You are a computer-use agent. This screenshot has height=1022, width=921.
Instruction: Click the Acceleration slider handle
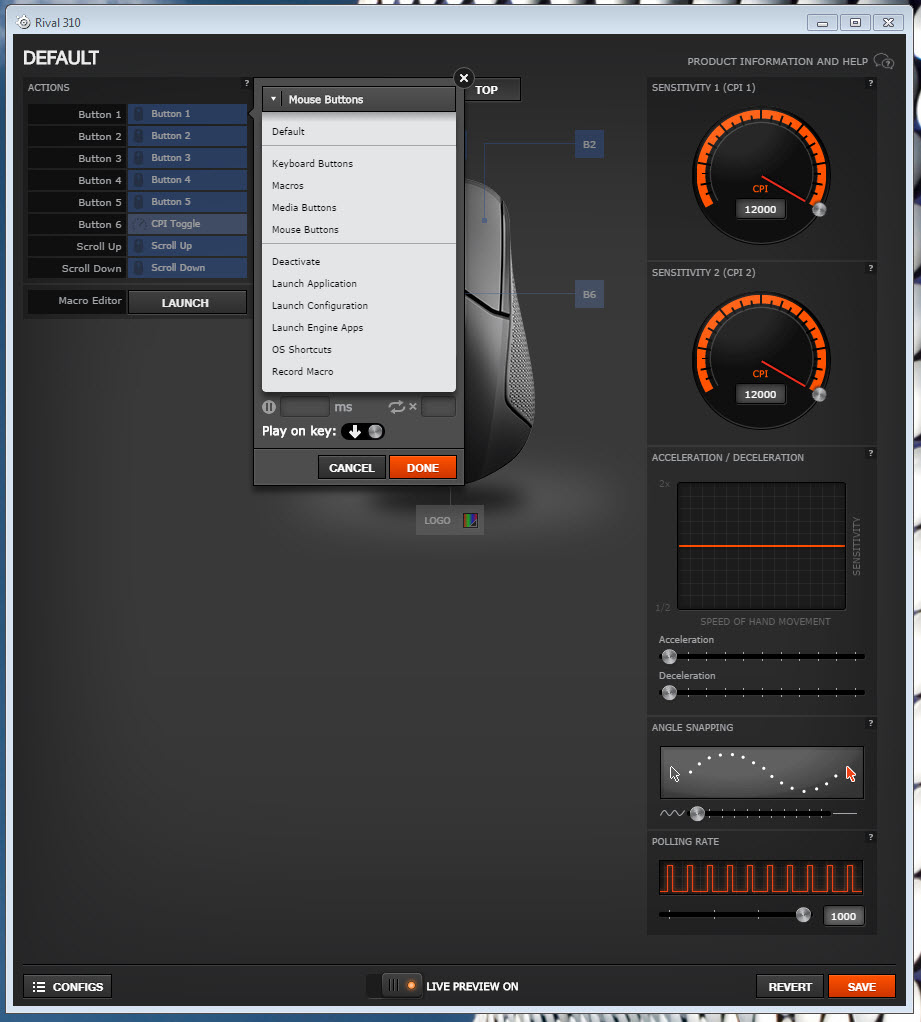click(x=669, y=656)
